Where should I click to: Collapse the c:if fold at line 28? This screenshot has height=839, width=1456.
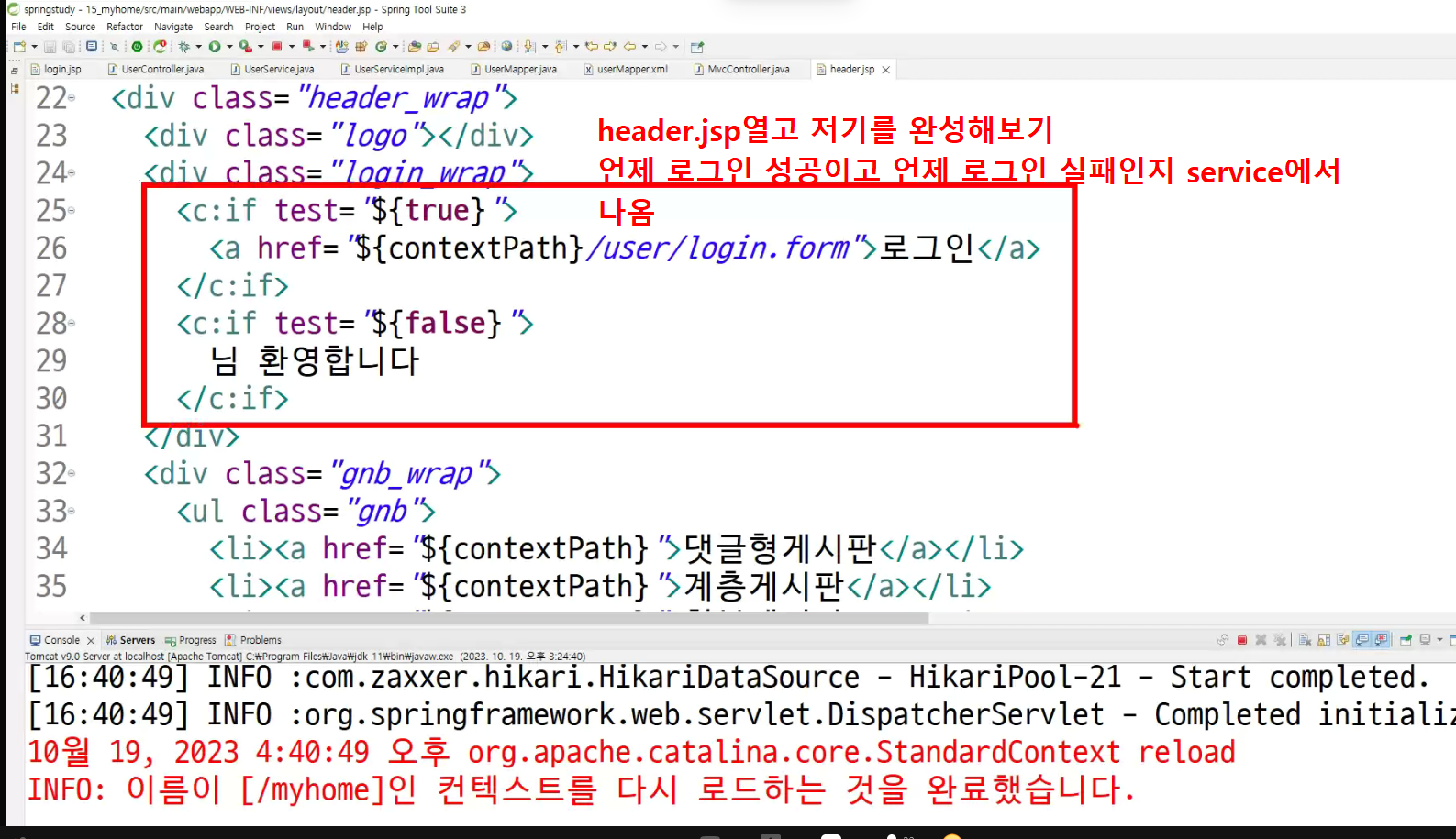(72, 323)
